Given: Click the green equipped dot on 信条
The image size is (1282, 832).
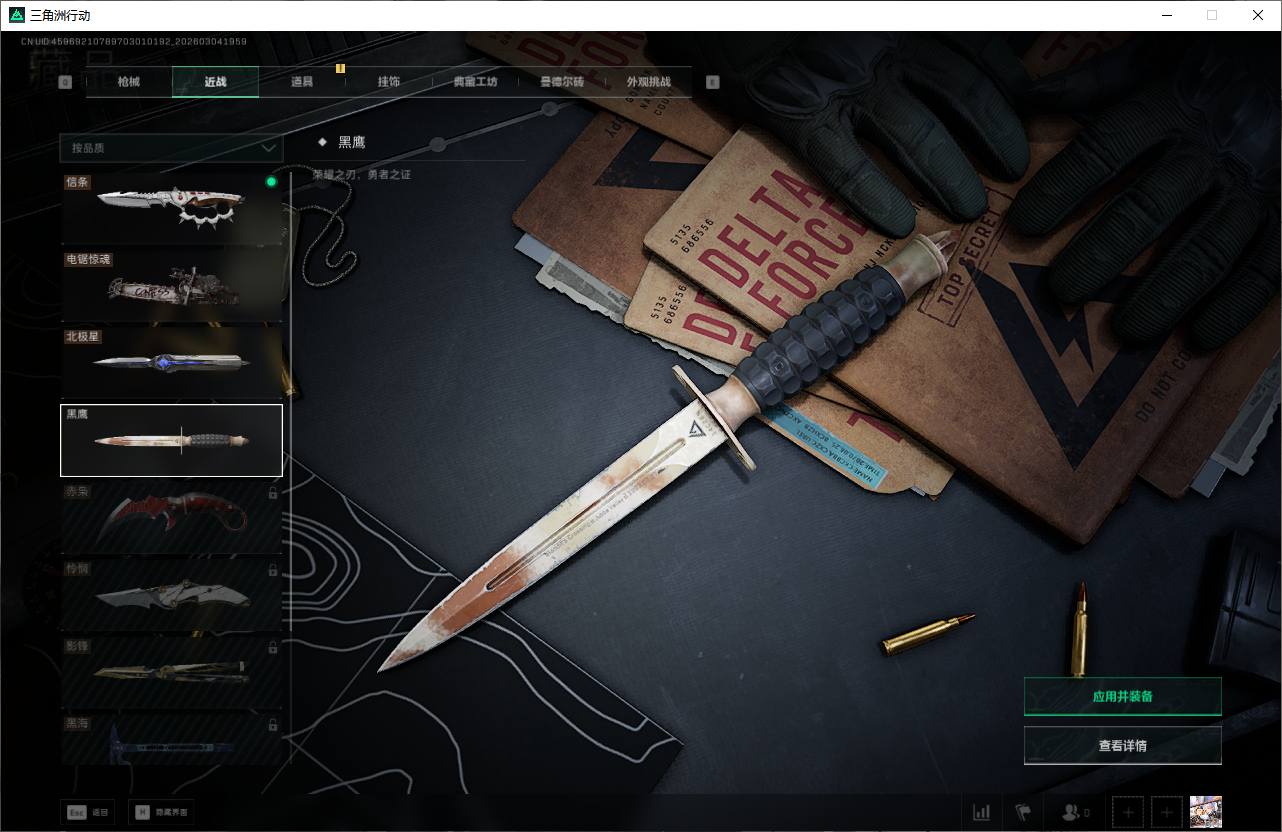Looking at the screenshot, I should click(271, 182).
